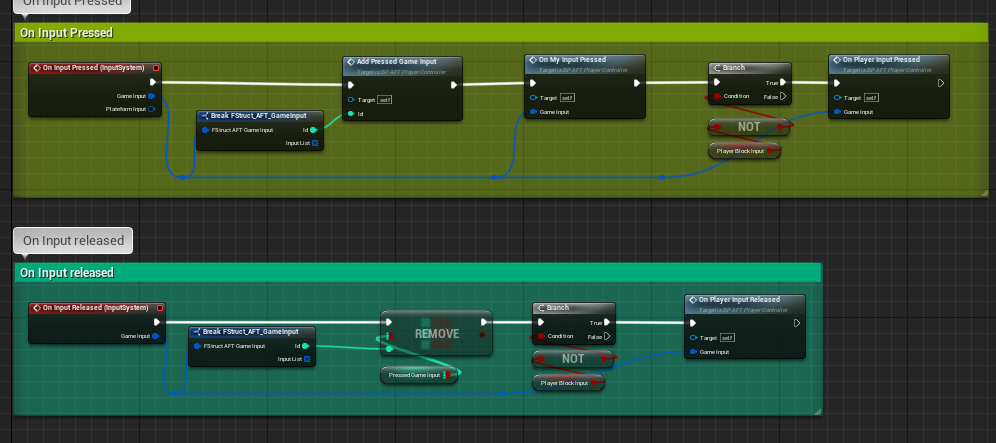This screenshot has width=996, height=443.
Task: Click the self Target field on On Player Input Released
Action: pos(727,337)
